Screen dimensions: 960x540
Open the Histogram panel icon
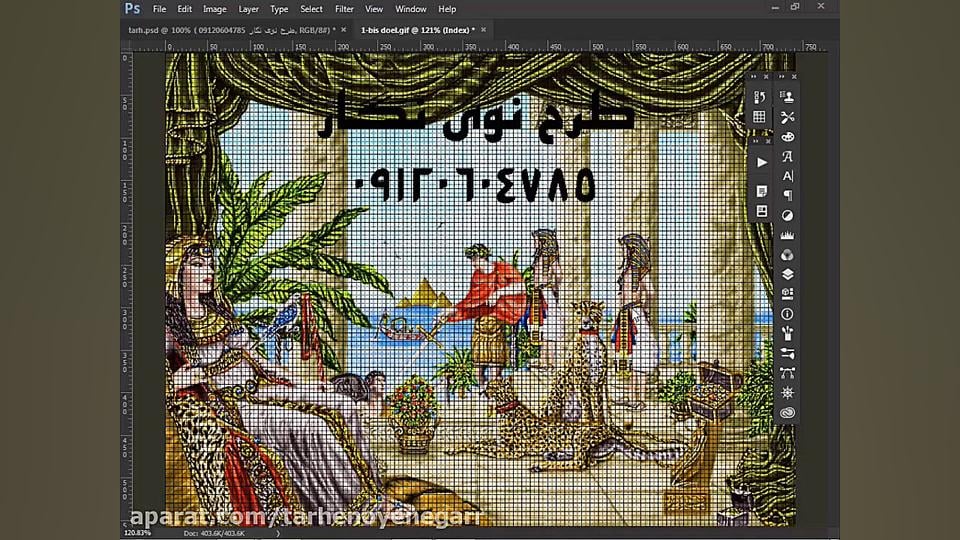pyautogui.click(x=788, y=235)
